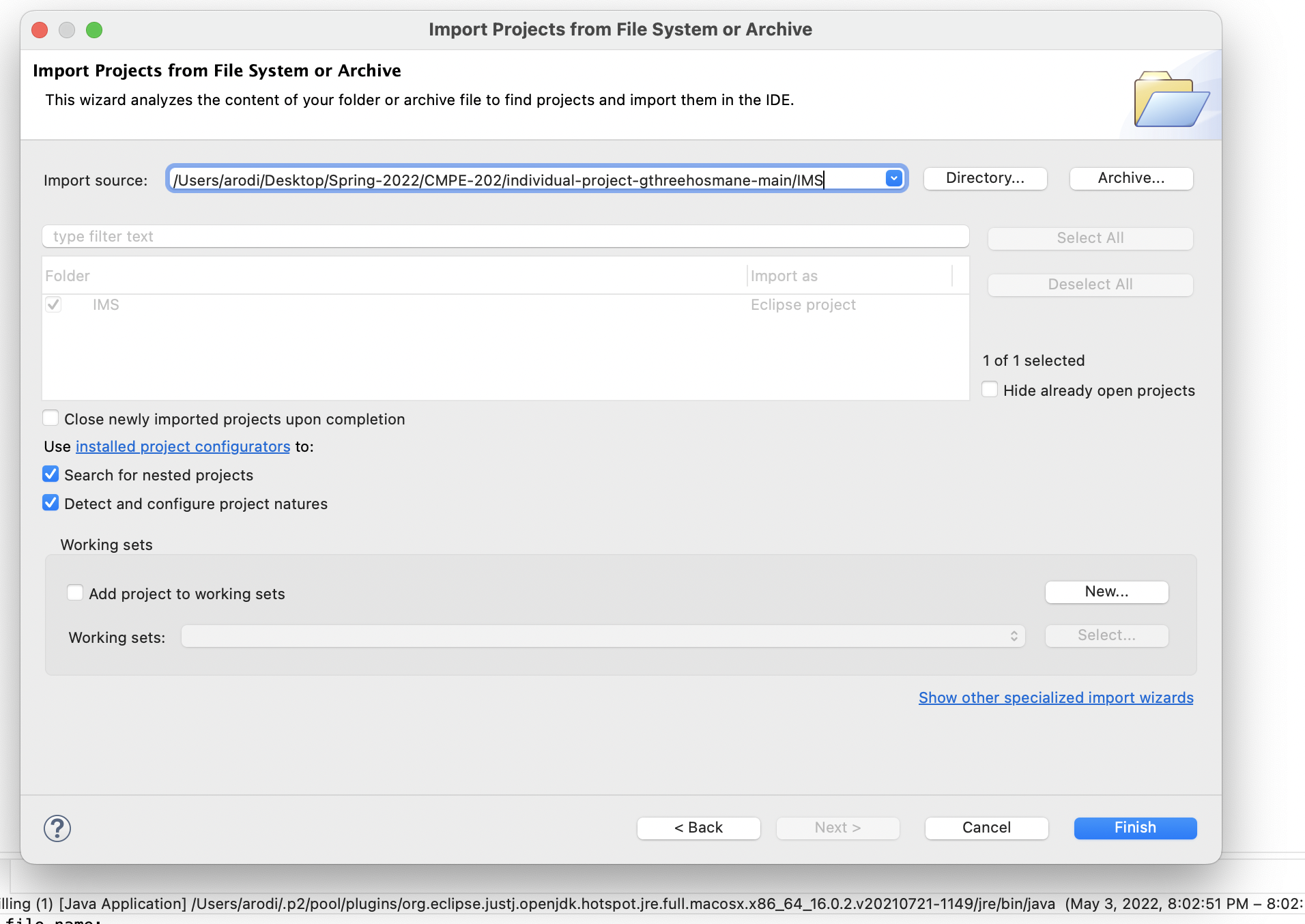Click the '1 of 1 selected' text

1033,360
